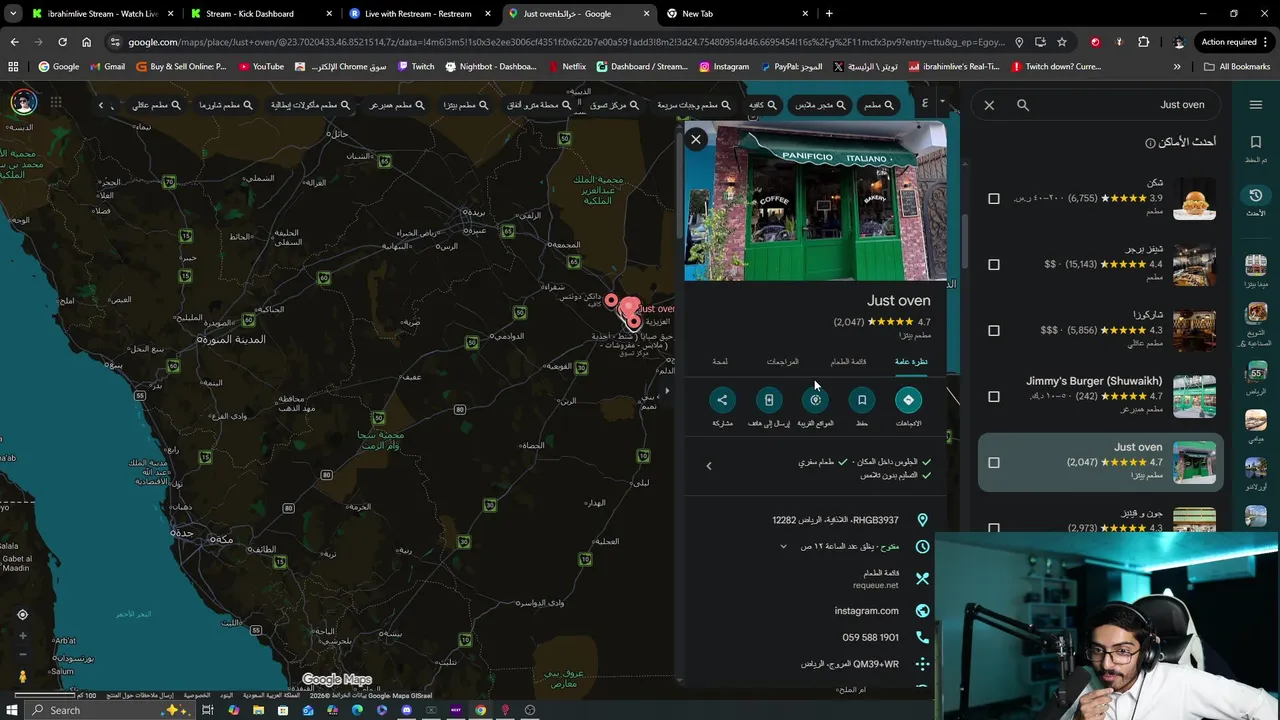The height and width of the screenshot is (720, 1280).
Task: Open the All Bookmarks folder
Action: pos(1237,67)
